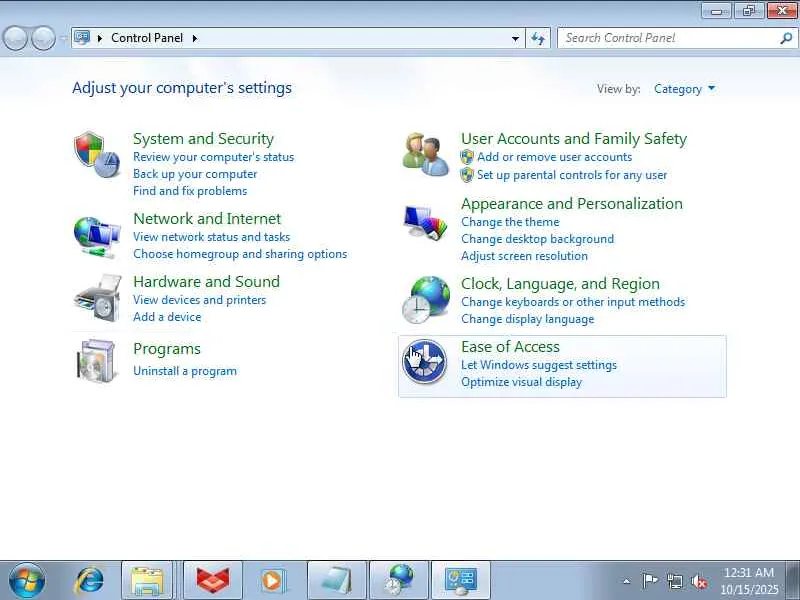
Task: Open the System and Security category
Action: 203,138
